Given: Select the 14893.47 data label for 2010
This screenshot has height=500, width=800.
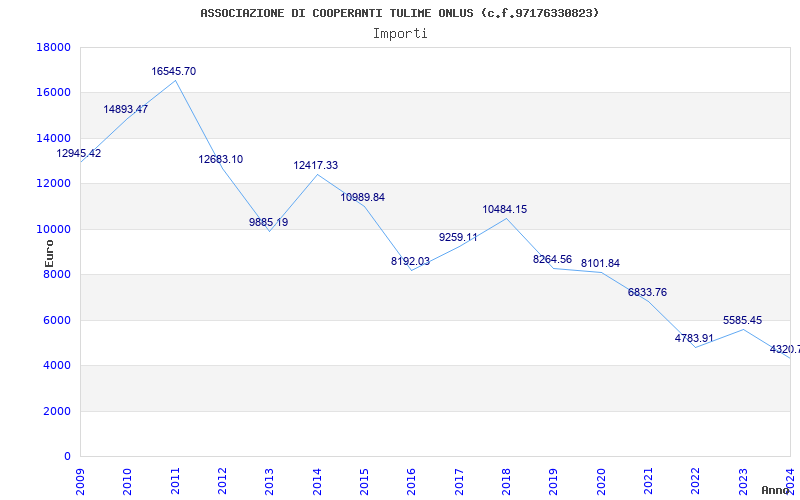Looking at the screenshot, I should (126, 110).
